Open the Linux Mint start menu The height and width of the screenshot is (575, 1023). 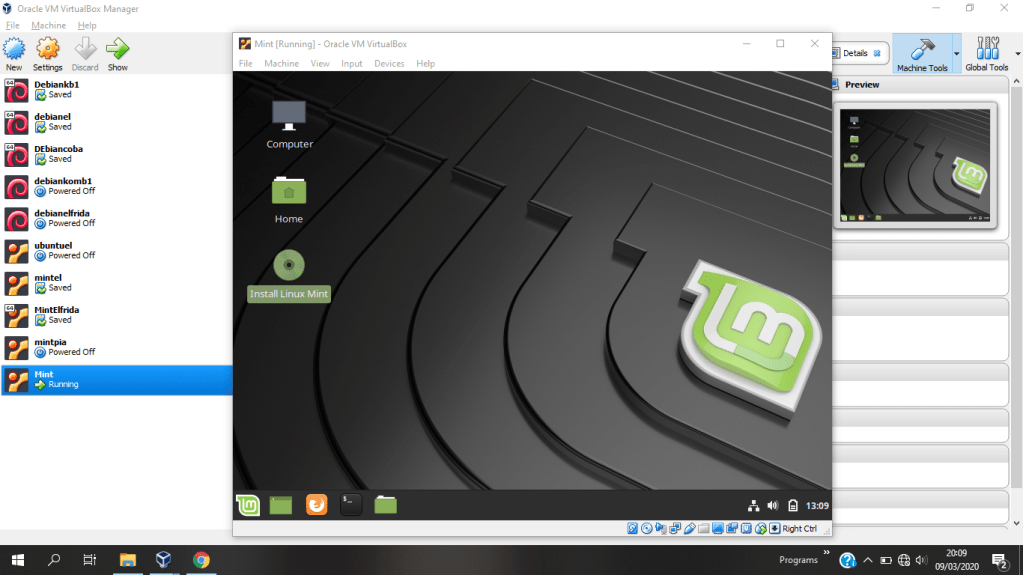(x=248, y=505)
